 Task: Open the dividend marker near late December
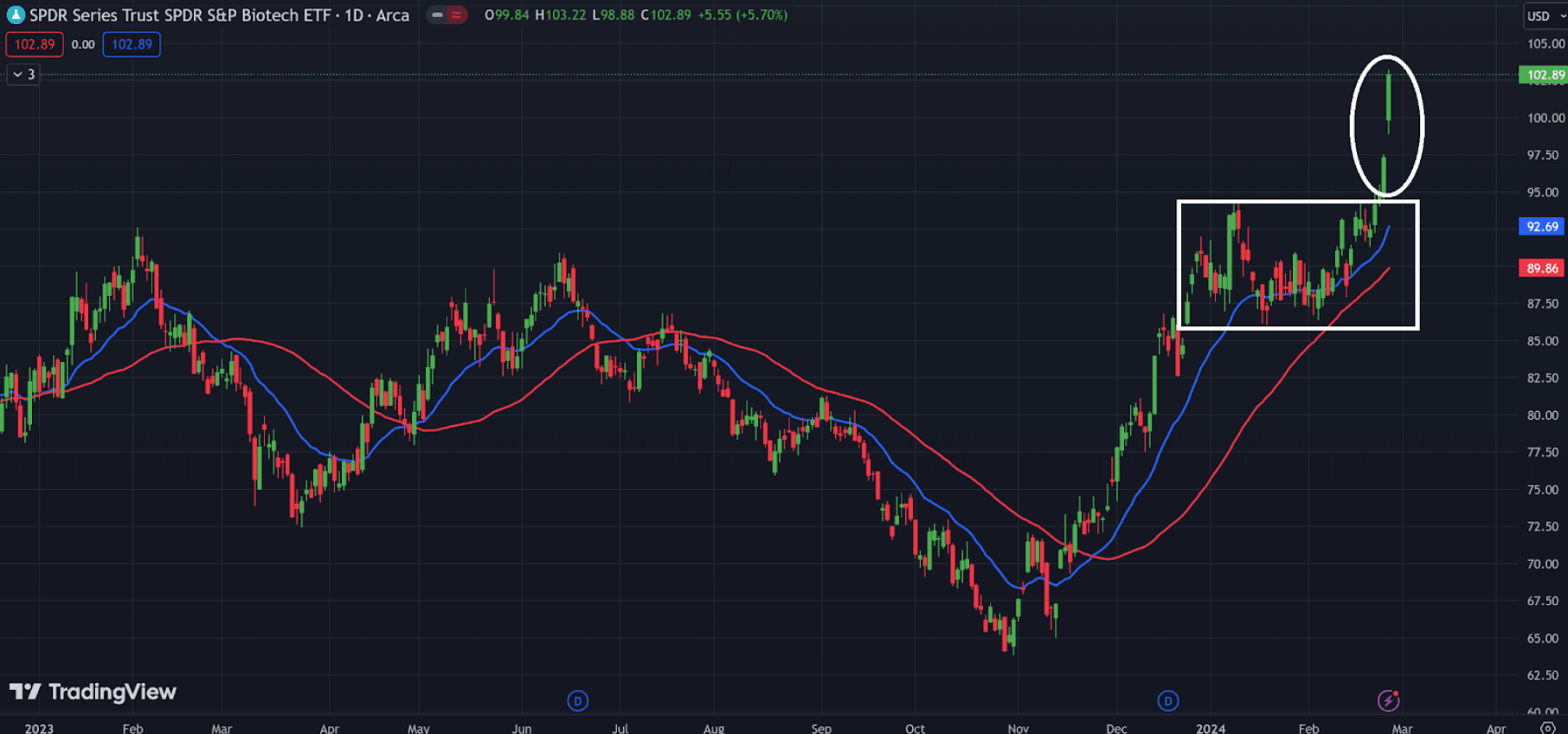point(1167,700)
